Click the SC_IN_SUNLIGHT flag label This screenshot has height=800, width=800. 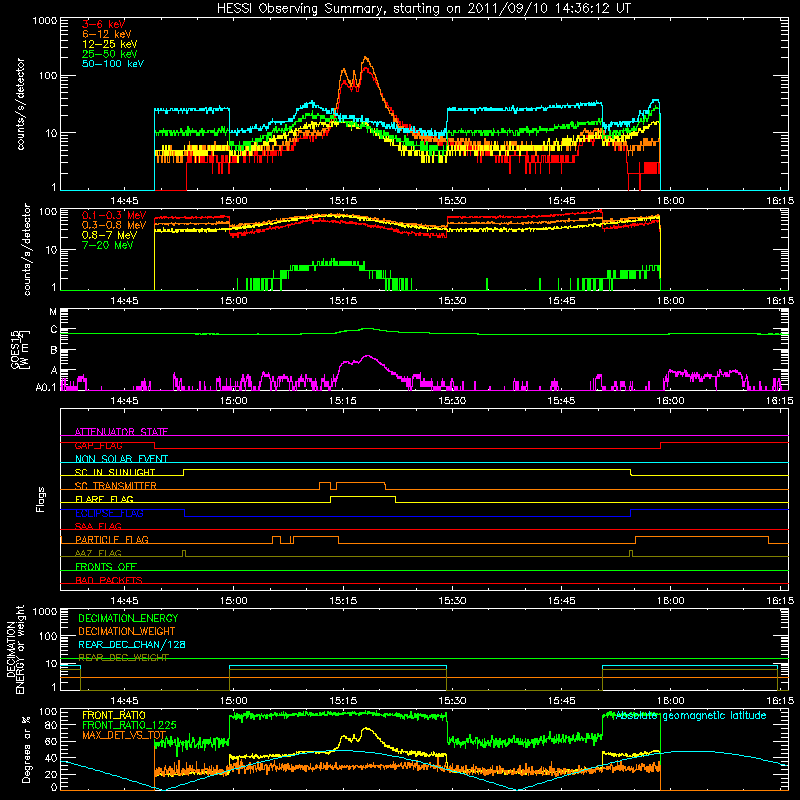115,472
